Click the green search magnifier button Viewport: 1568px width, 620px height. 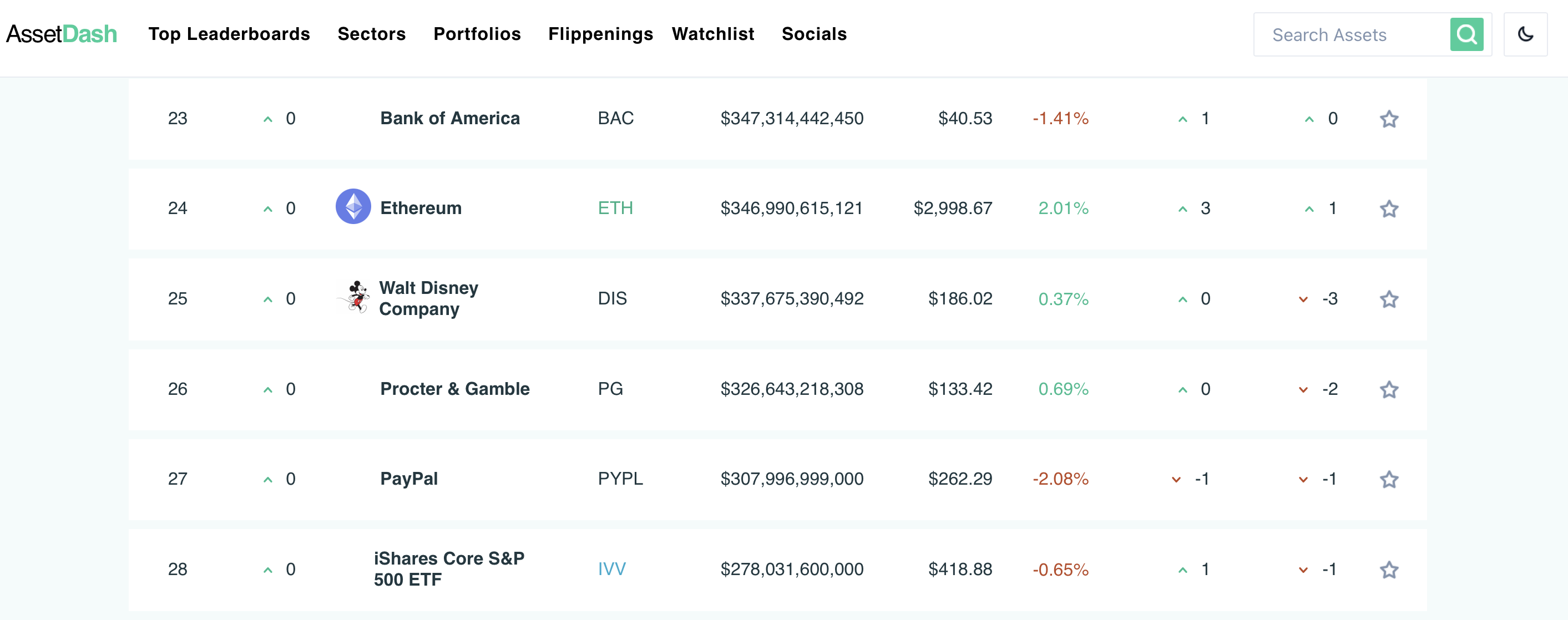(1466, 35)
